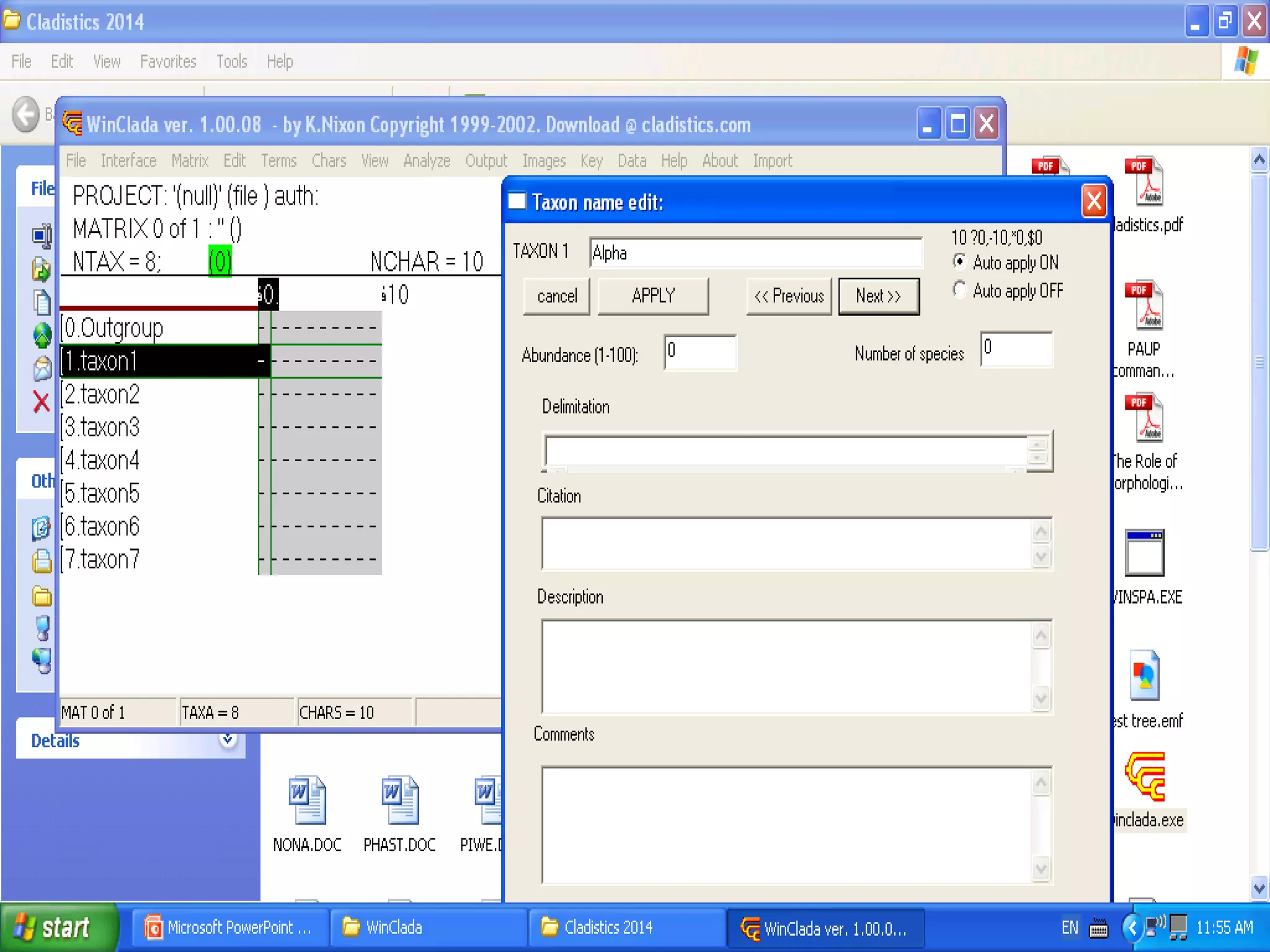1270x952 pixels.
Task: Open the Matrix menu in WinClada
Action: pos(190,161)
